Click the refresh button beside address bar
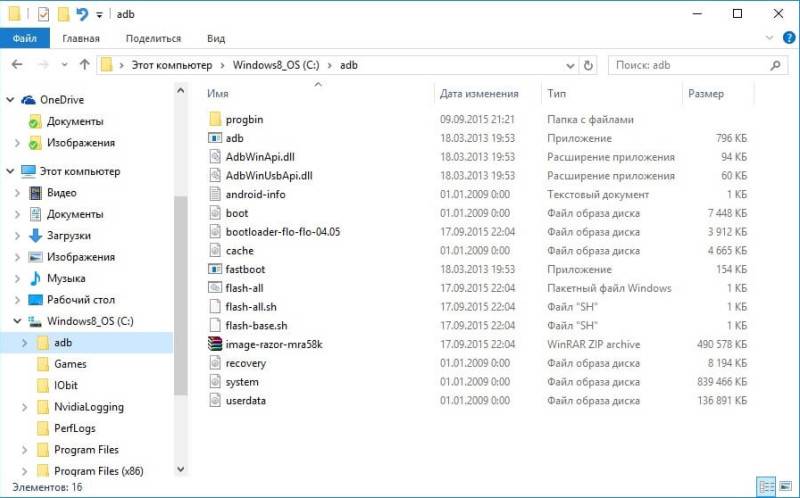Screen dimensions: 800x498 click(588, 65)
